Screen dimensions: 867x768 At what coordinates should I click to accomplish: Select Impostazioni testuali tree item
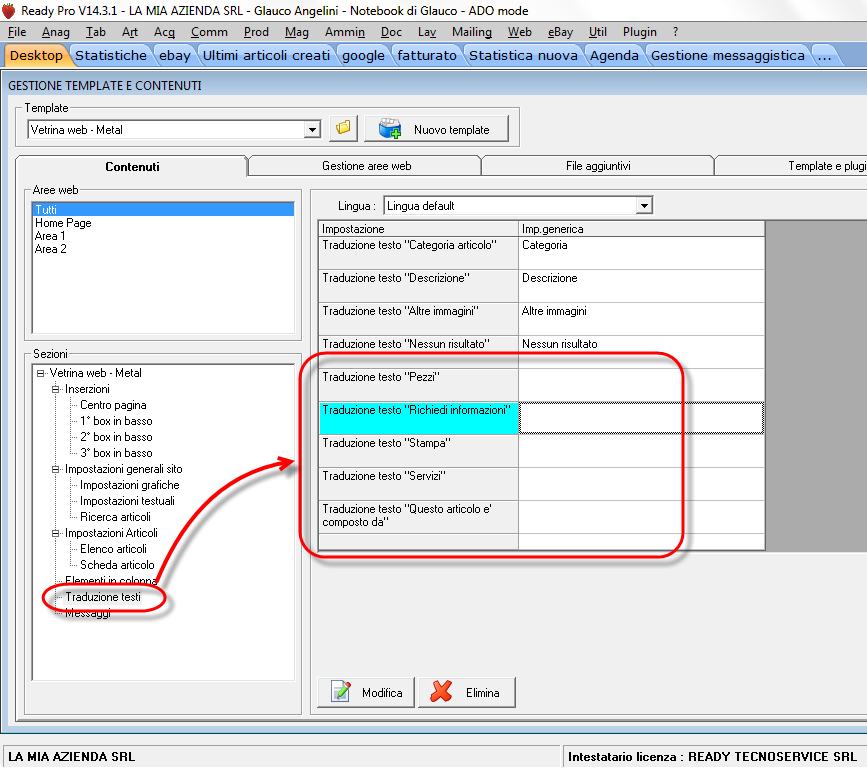point(127,501)
